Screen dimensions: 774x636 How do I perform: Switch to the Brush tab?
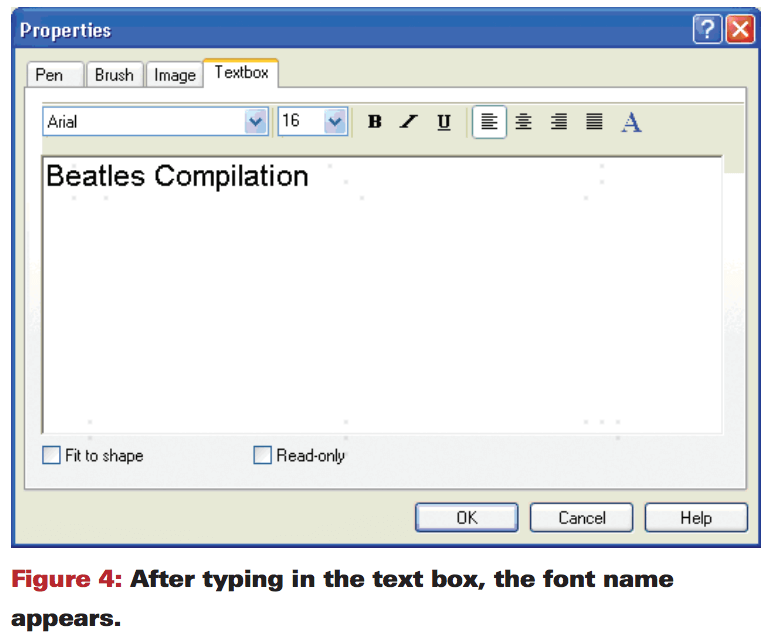pos(115,75)
